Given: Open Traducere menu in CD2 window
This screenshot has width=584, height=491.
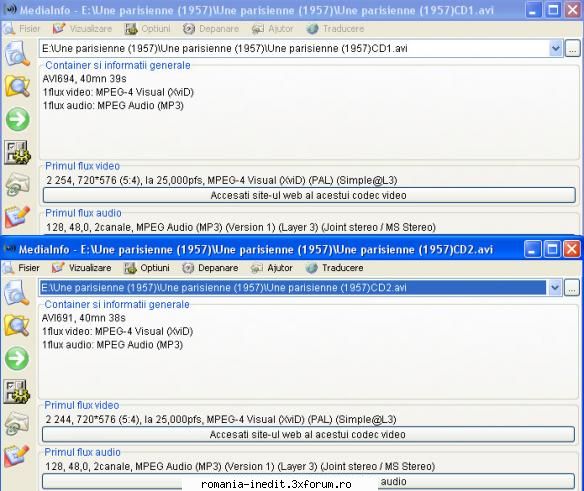Looking at the screenshot, I should pyautogui.click(x=334, y=268).
